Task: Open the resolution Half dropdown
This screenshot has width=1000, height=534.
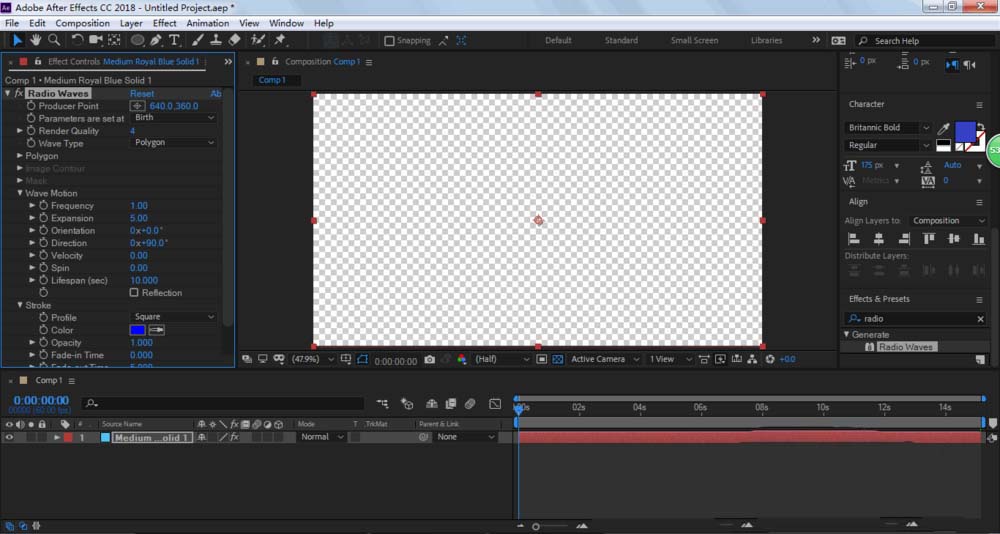Action: coord(501,360)
